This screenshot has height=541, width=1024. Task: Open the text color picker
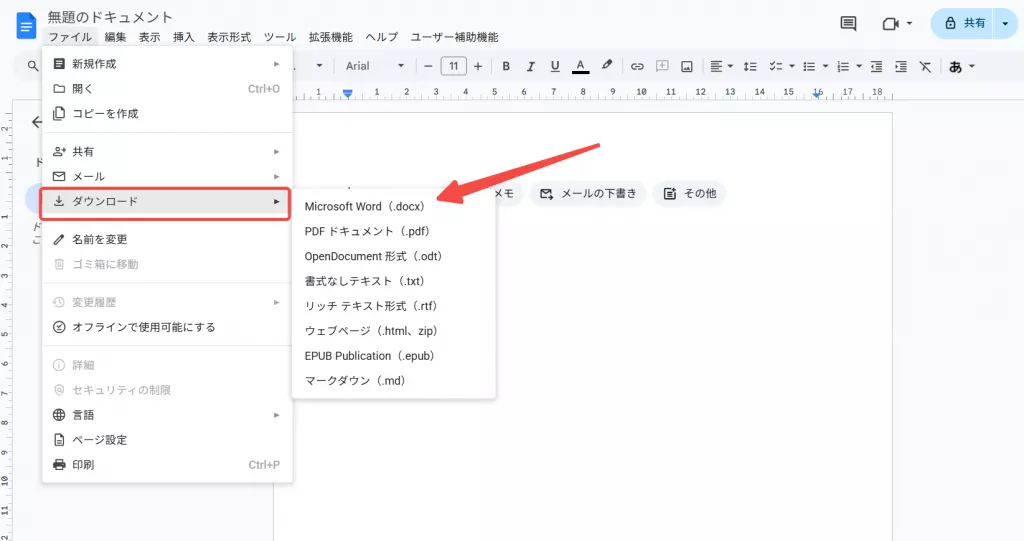(580, 66)
